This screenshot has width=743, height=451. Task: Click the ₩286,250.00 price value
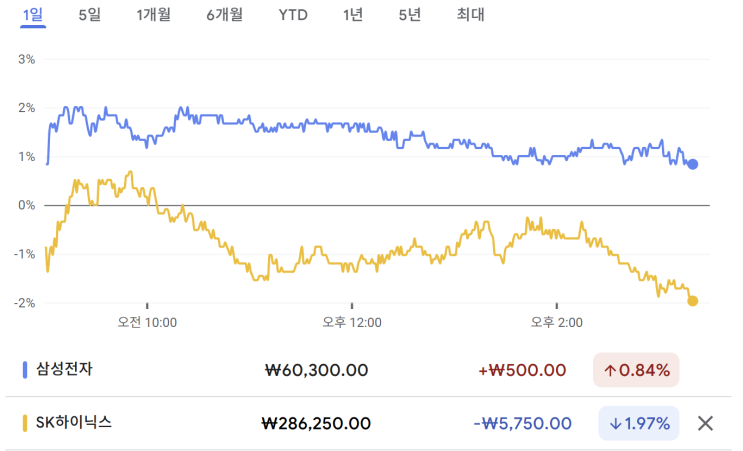pos(315,423)
